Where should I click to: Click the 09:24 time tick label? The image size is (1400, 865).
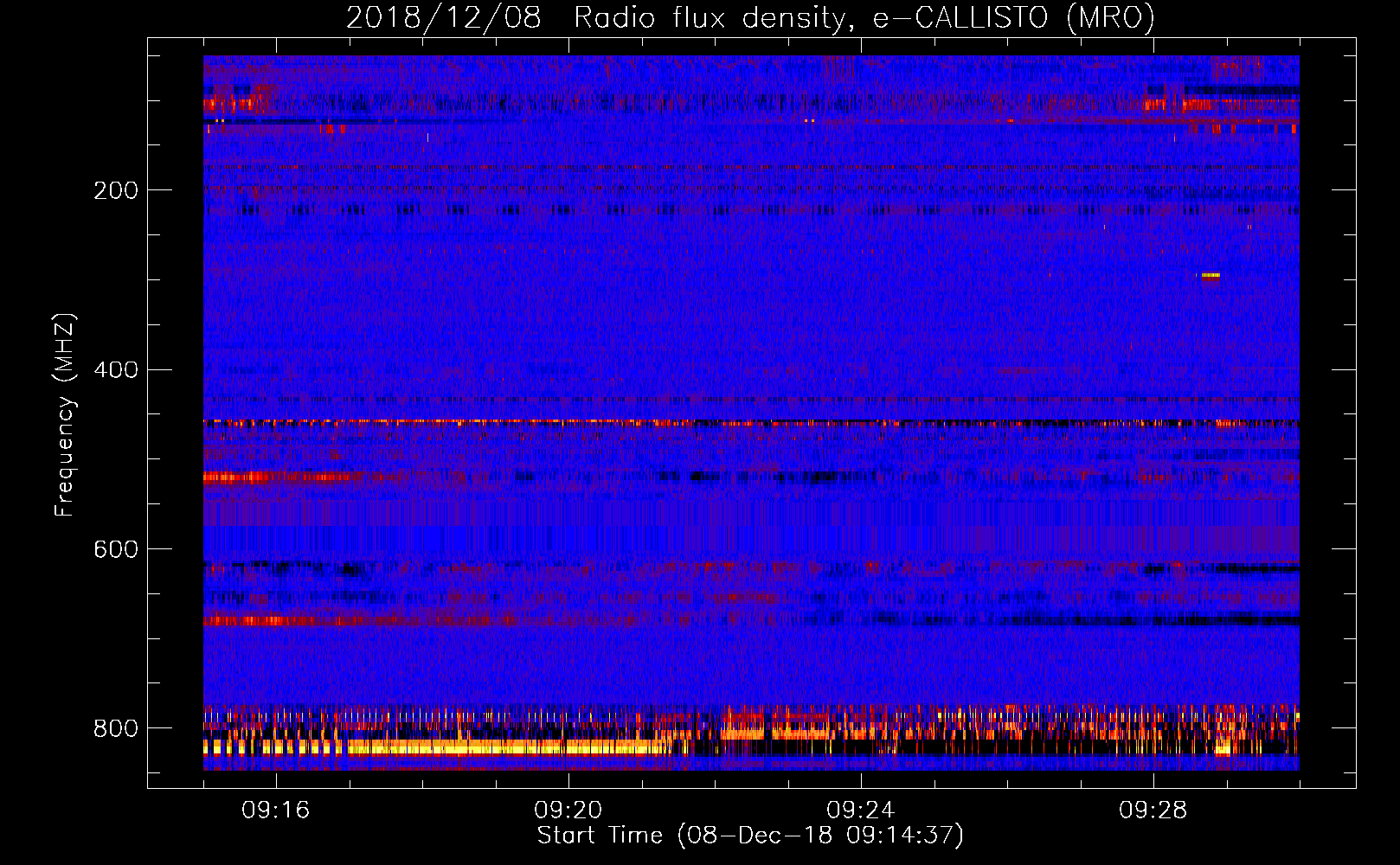pyautogui.click(x=861, y=811)
